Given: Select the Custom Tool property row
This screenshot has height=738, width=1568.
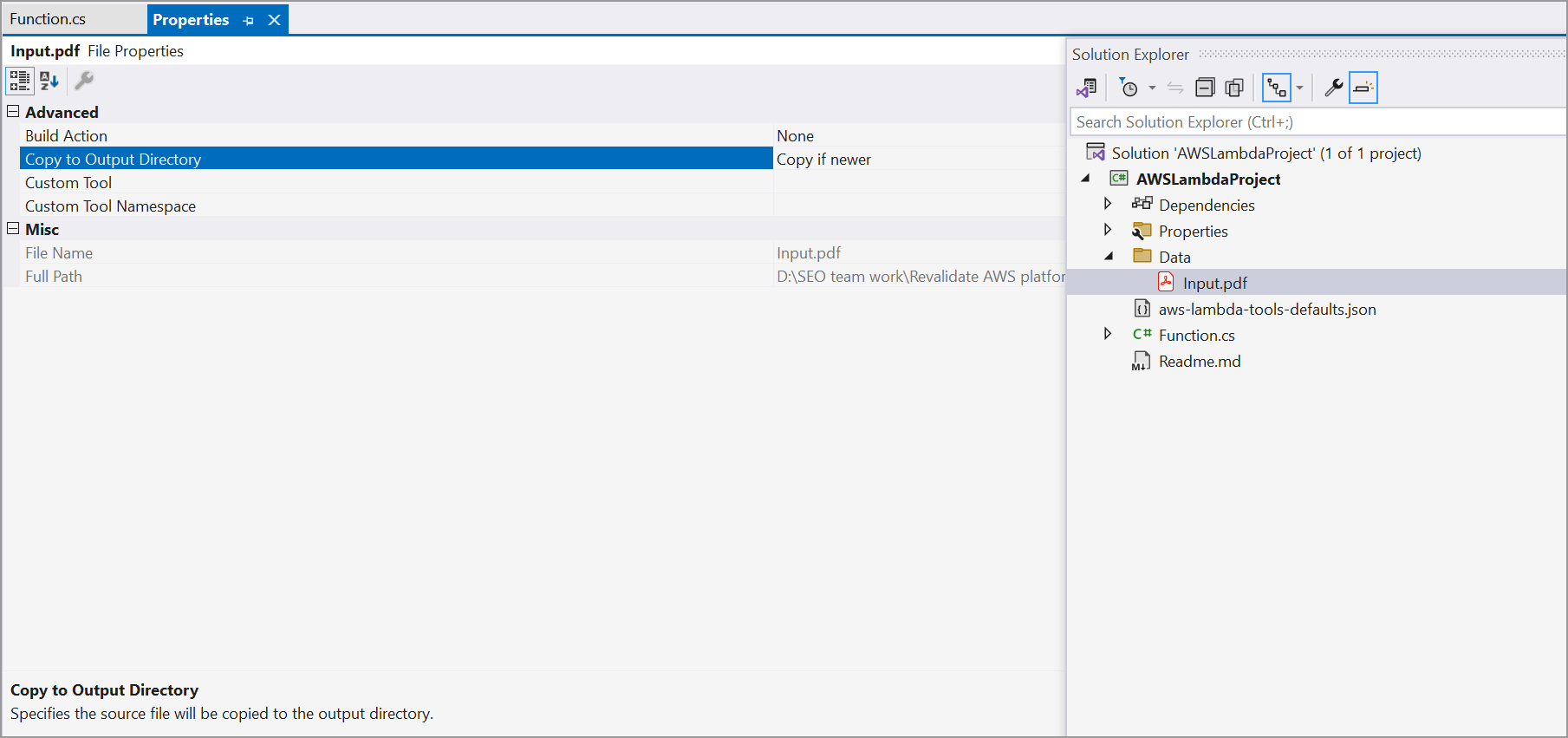Looking at the screenshot, I should coord(543,182).
